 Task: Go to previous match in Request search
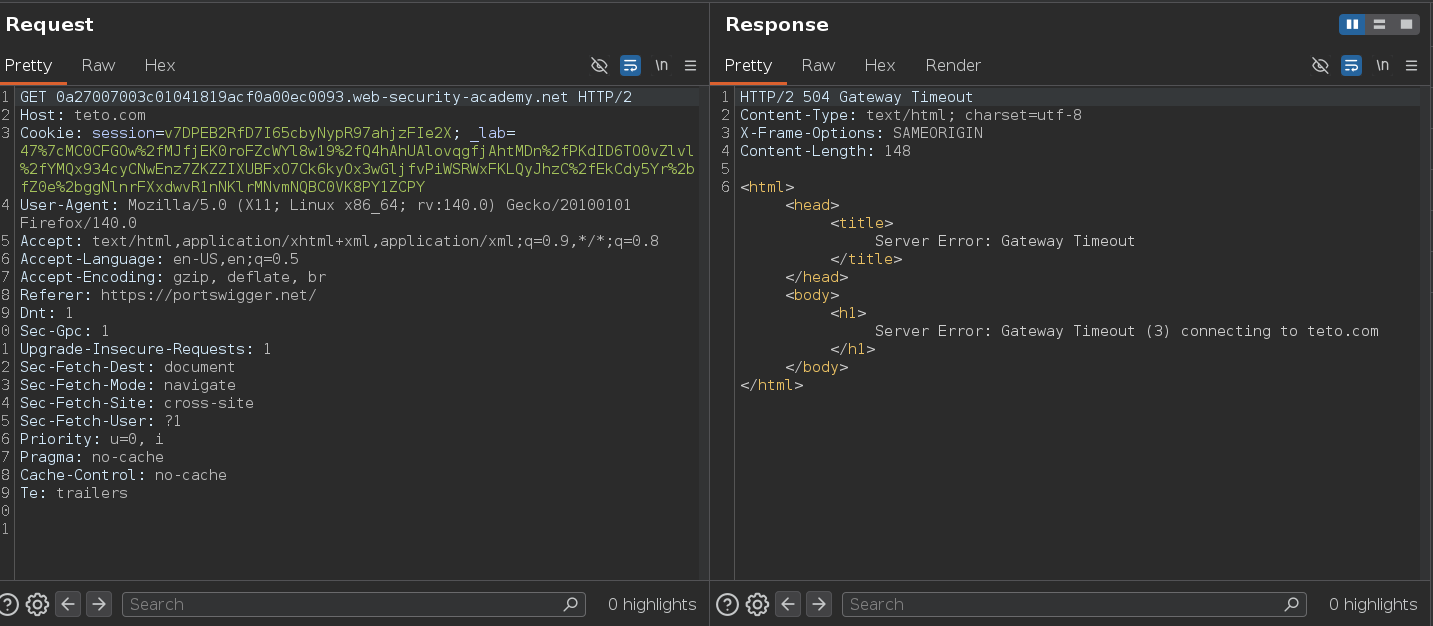coord(68,604)
